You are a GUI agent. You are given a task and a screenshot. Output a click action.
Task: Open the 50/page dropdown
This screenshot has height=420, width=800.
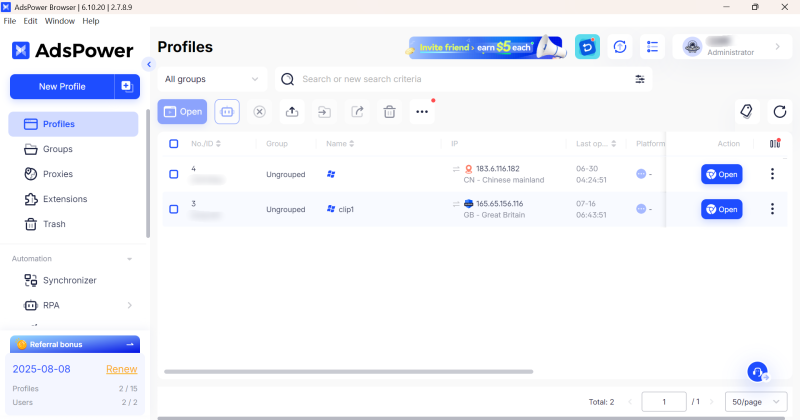point(756,402)
